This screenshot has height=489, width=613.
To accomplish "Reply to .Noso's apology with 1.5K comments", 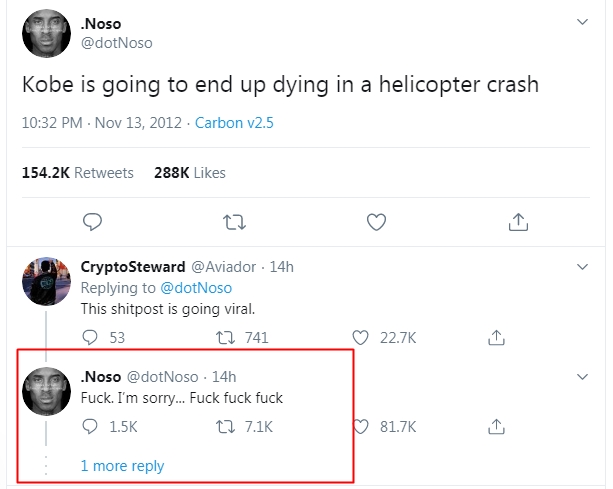I will pyautogui.click(x=90, y=426).
